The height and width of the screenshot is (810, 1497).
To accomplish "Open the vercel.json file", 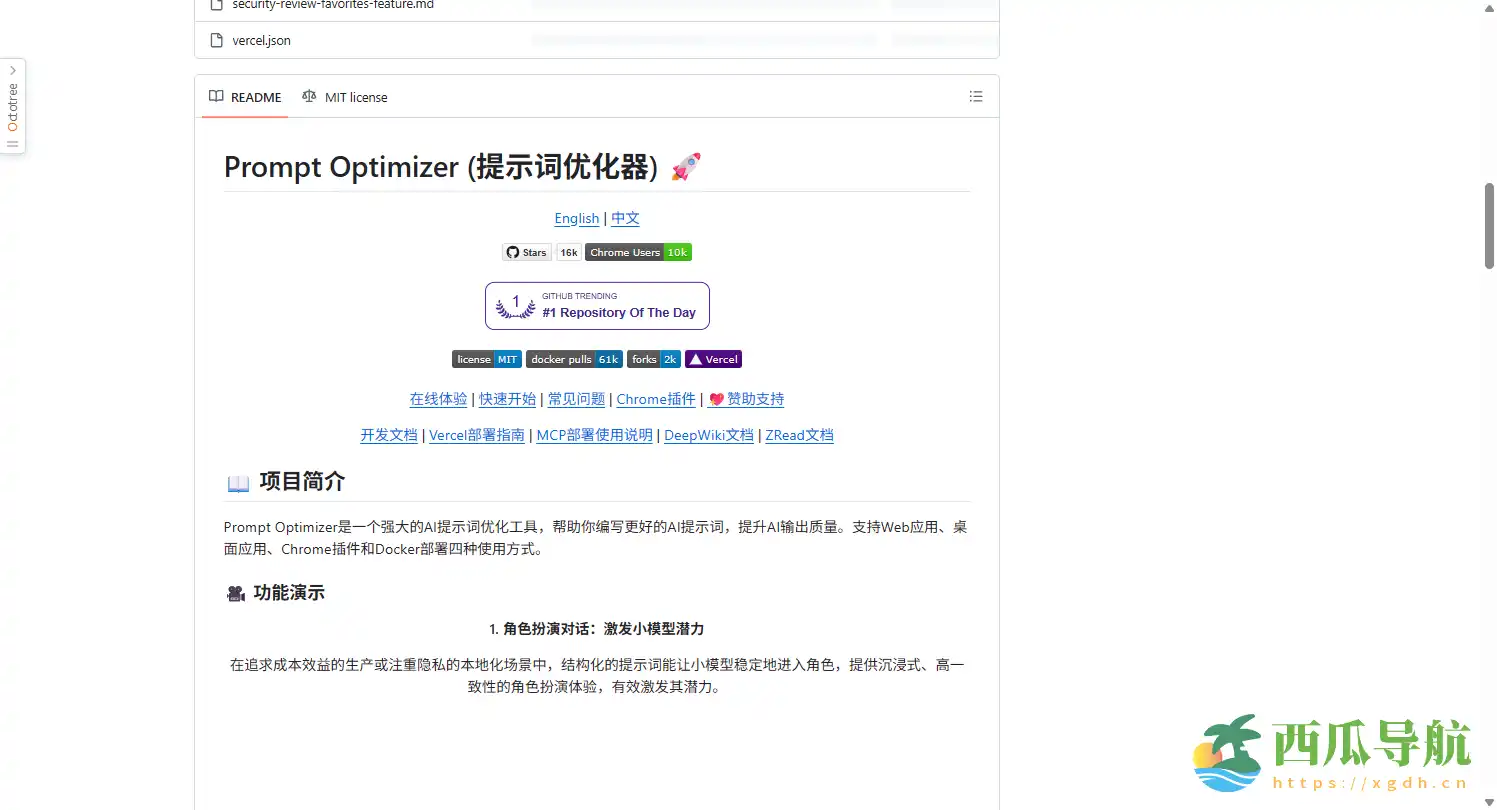I will pos(261,41).
